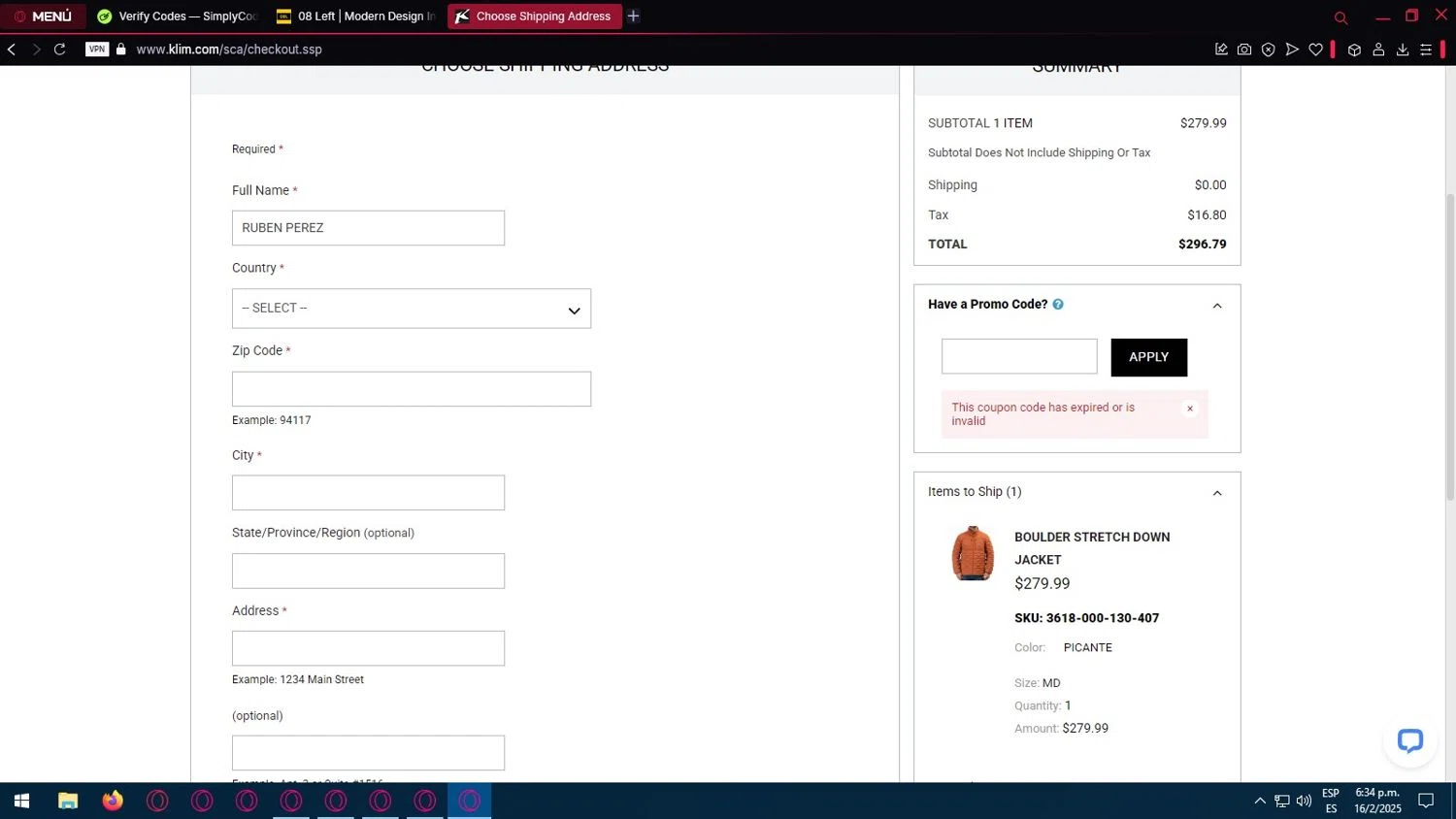The height and width of the screenshot is (819, 1456).
Task: Click the APPLY promo code button
Action: pos(1149,357)
